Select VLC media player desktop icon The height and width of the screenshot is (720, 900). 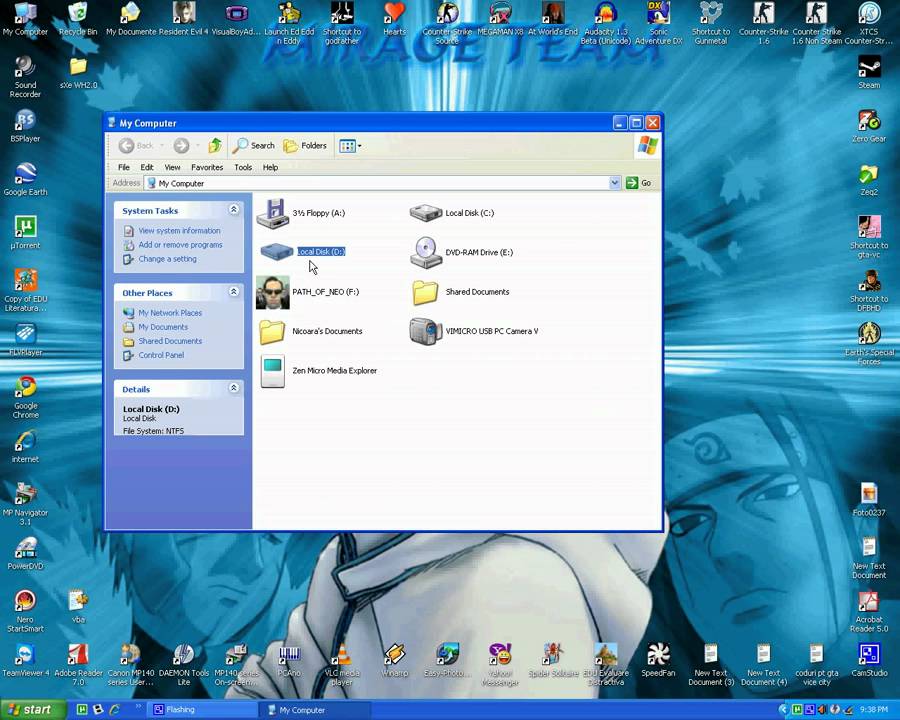(342, 665)
